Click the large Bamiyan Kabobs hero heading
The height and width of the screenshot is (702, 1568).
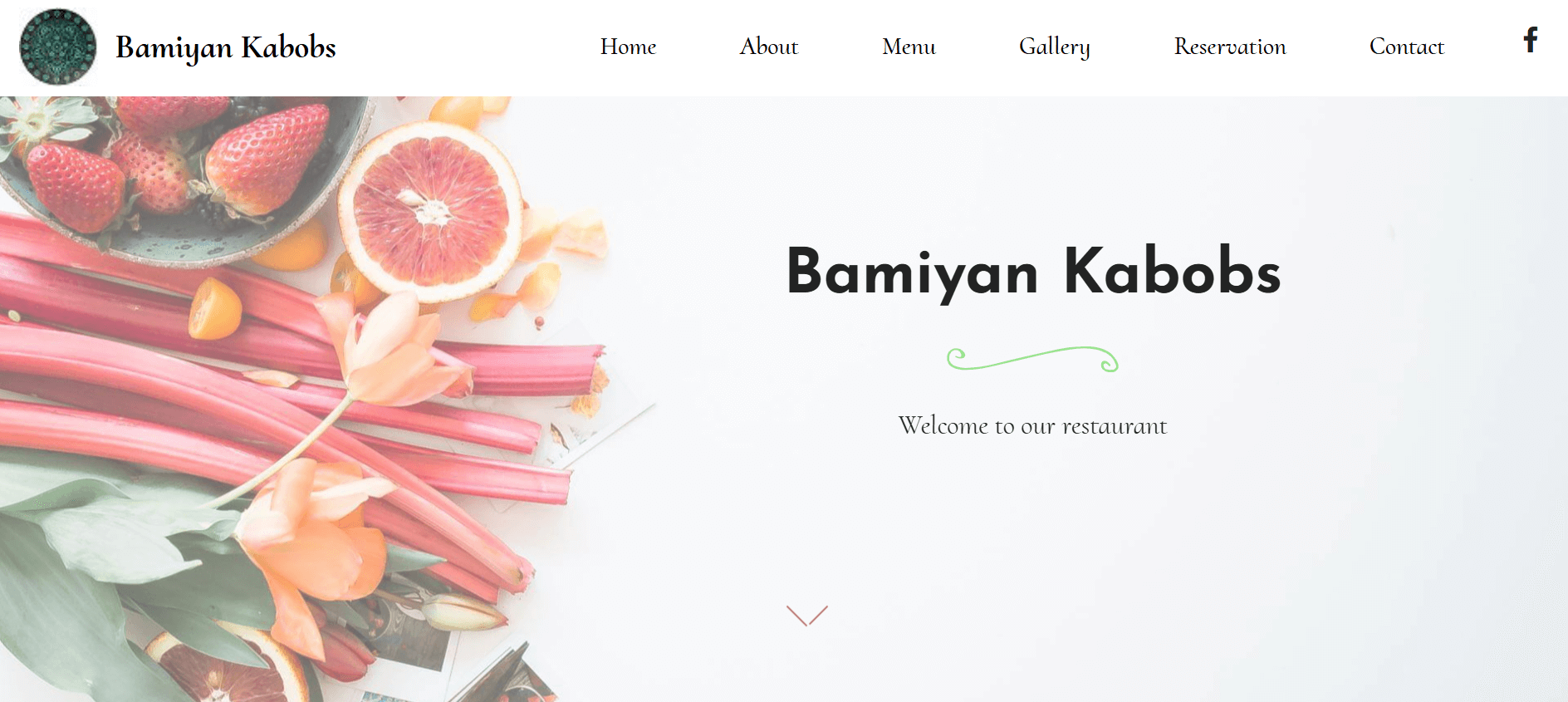click(1033, 272)
